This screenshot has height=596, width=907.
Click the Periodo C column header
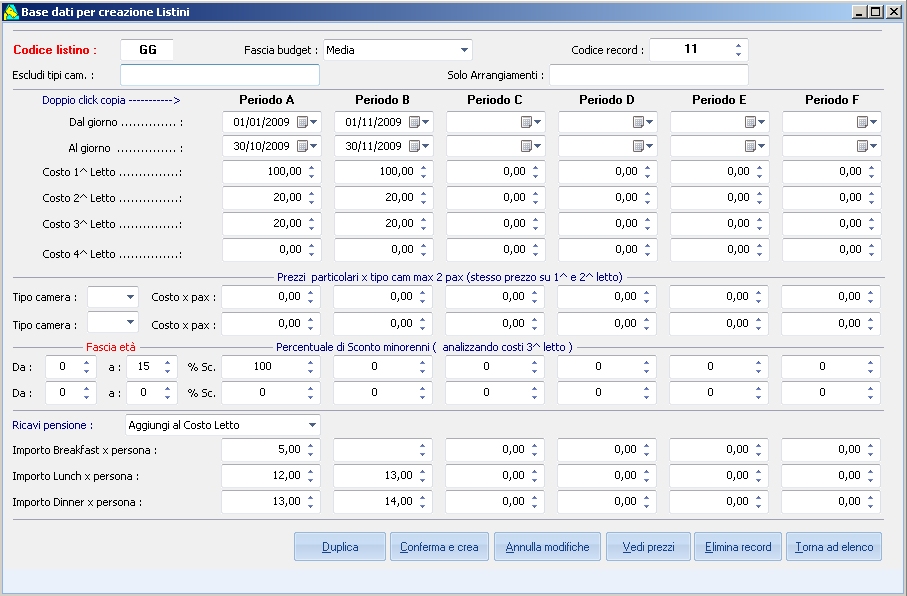(495, 100)
